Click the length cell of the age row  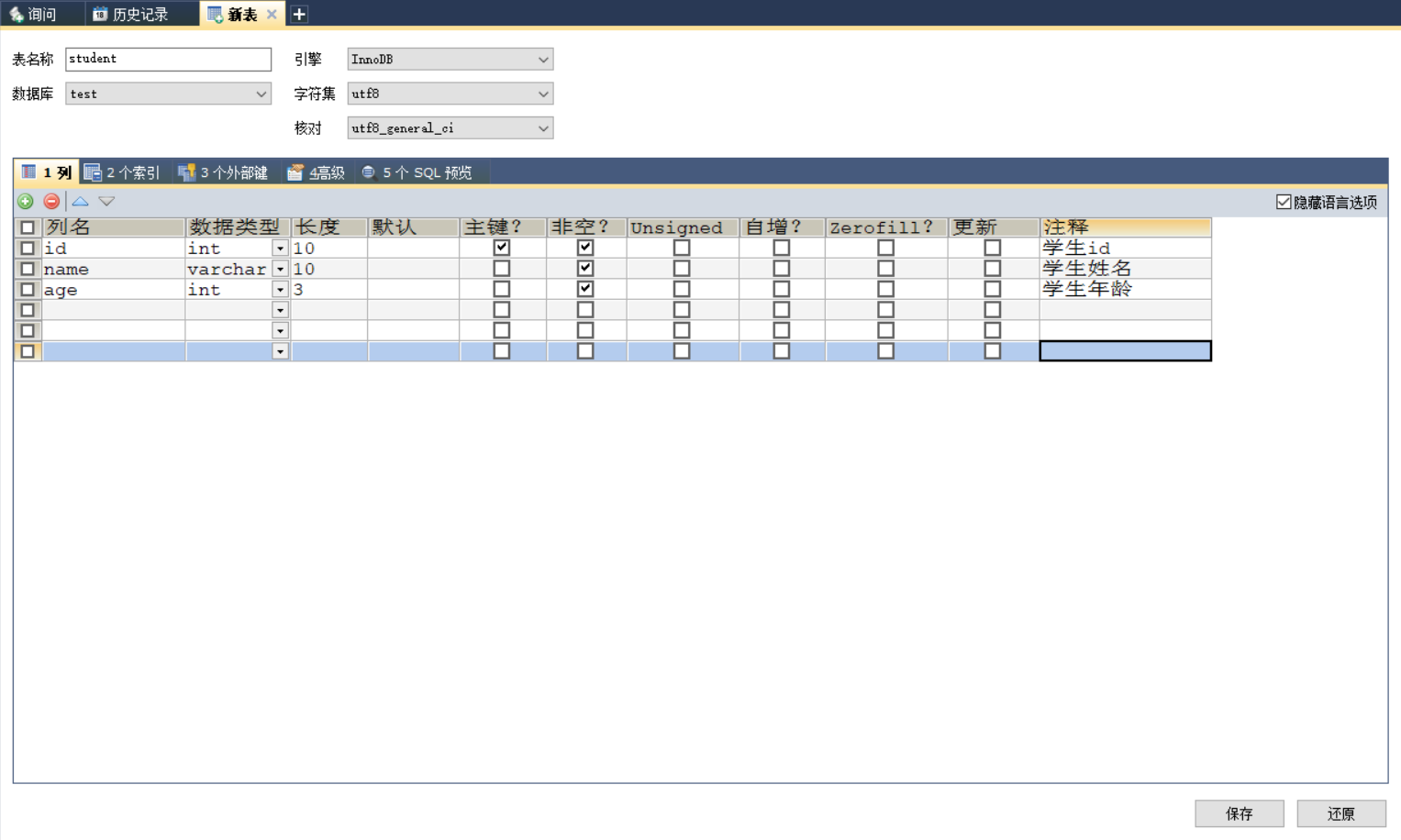tap(329, 289)
